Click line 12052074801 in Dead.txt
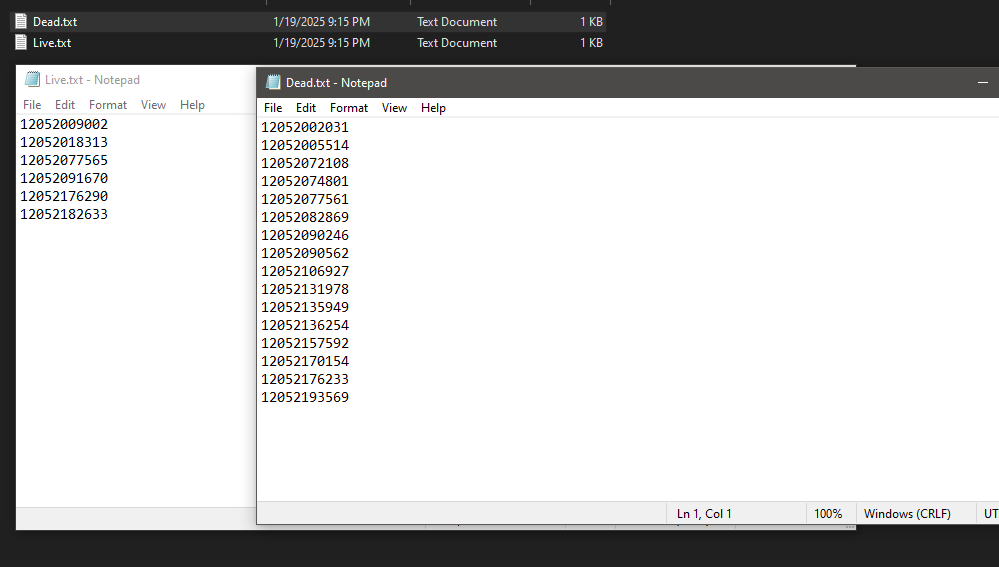 pos(305,181)
